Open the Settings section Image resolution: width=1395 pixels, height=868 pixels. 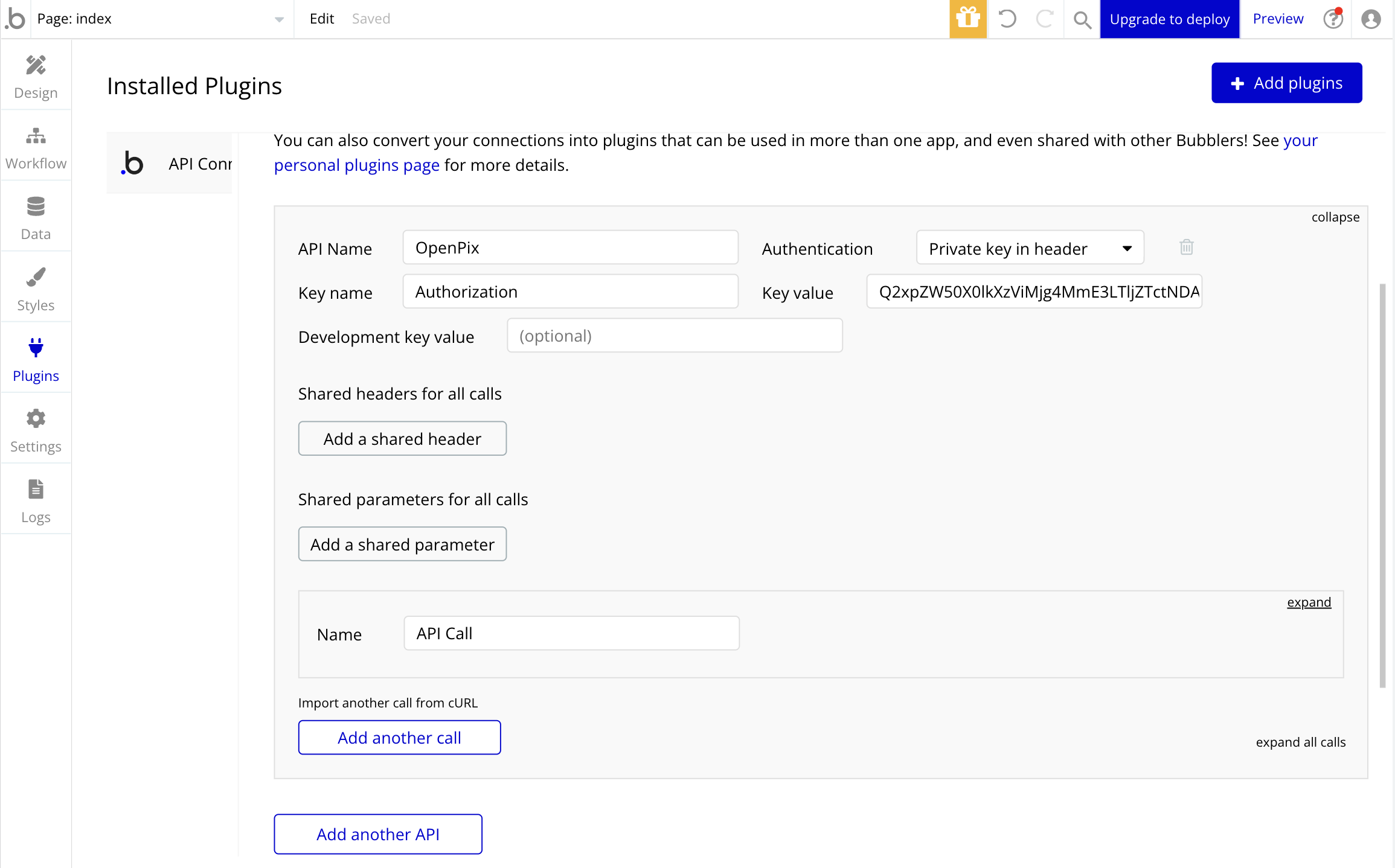click(36, 429)
